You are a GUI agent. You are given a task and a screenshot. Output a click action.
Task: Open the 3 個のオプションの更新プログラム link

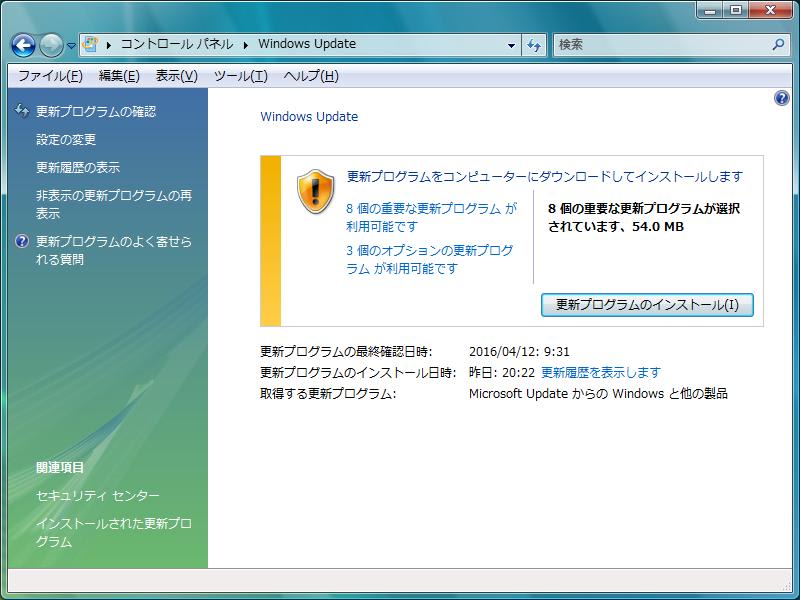coord(429,251)
